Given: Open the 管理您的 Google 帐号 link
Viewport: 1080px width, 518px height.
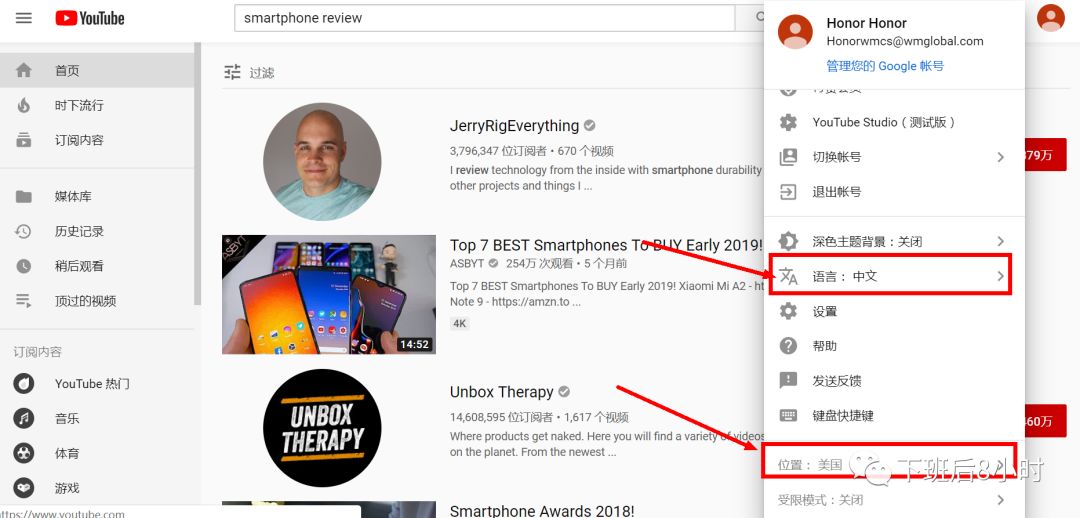Looking at the screenshot, I should coord(885,66).
